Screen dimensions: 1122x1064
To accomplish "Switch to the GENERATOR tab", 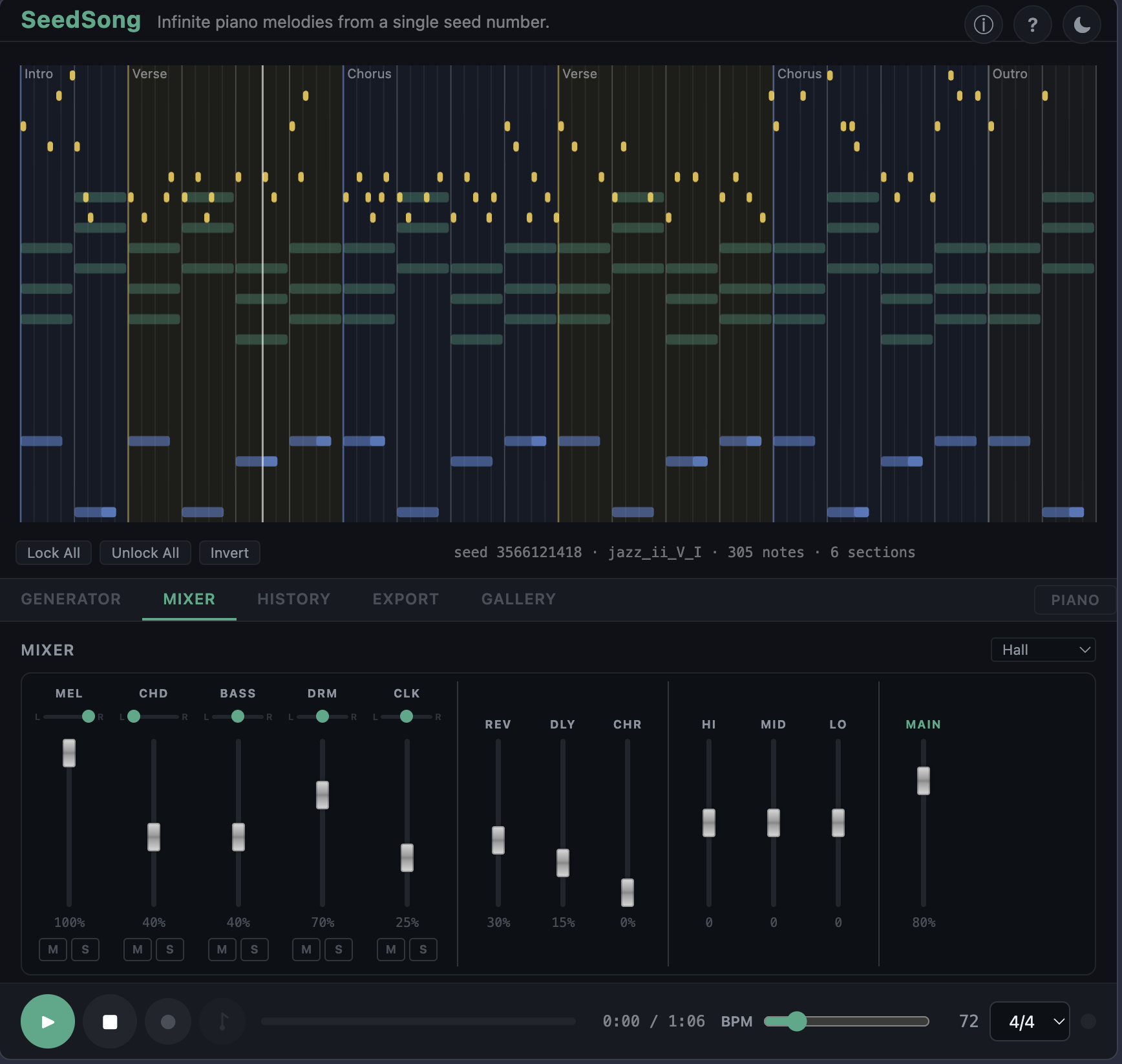I will coord(71,599).
